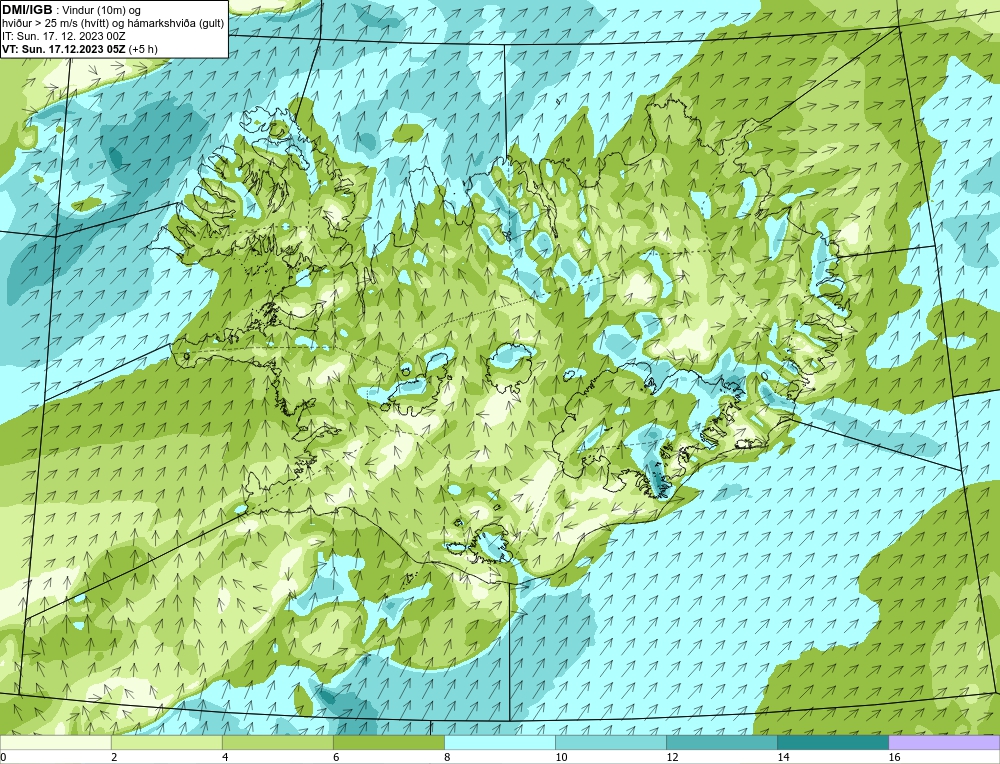This screenshot has width=1000, height=764.
Task: Click the 'VT: Sun. 17.12.2023 05Z' valid time
Action: [x=64, y=48]
